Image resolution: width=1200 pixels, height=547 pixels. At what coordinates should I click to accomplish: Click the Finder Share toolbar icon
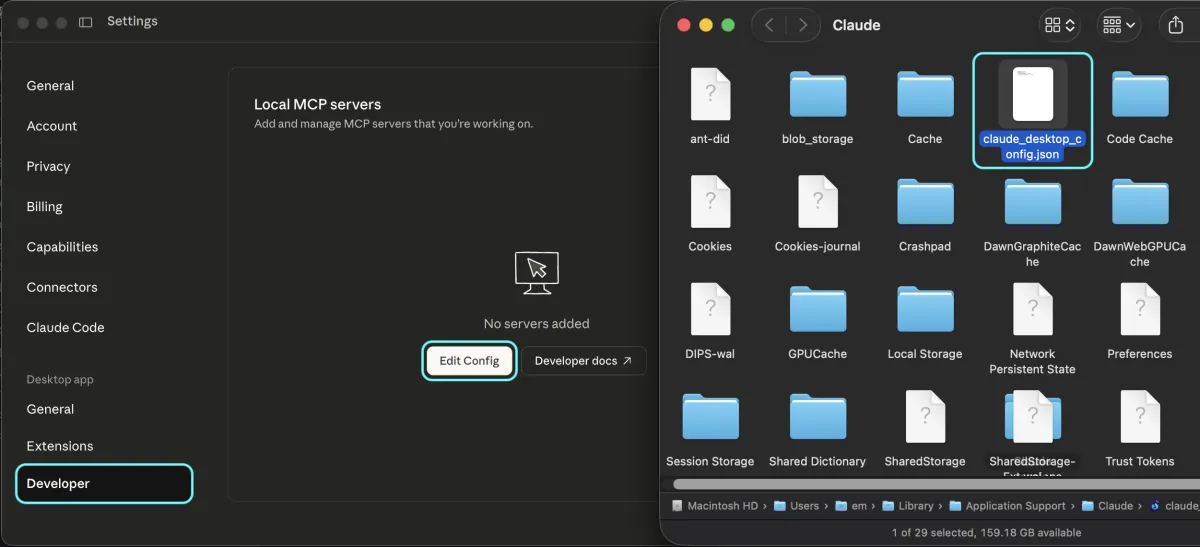tap(1175, 25)
